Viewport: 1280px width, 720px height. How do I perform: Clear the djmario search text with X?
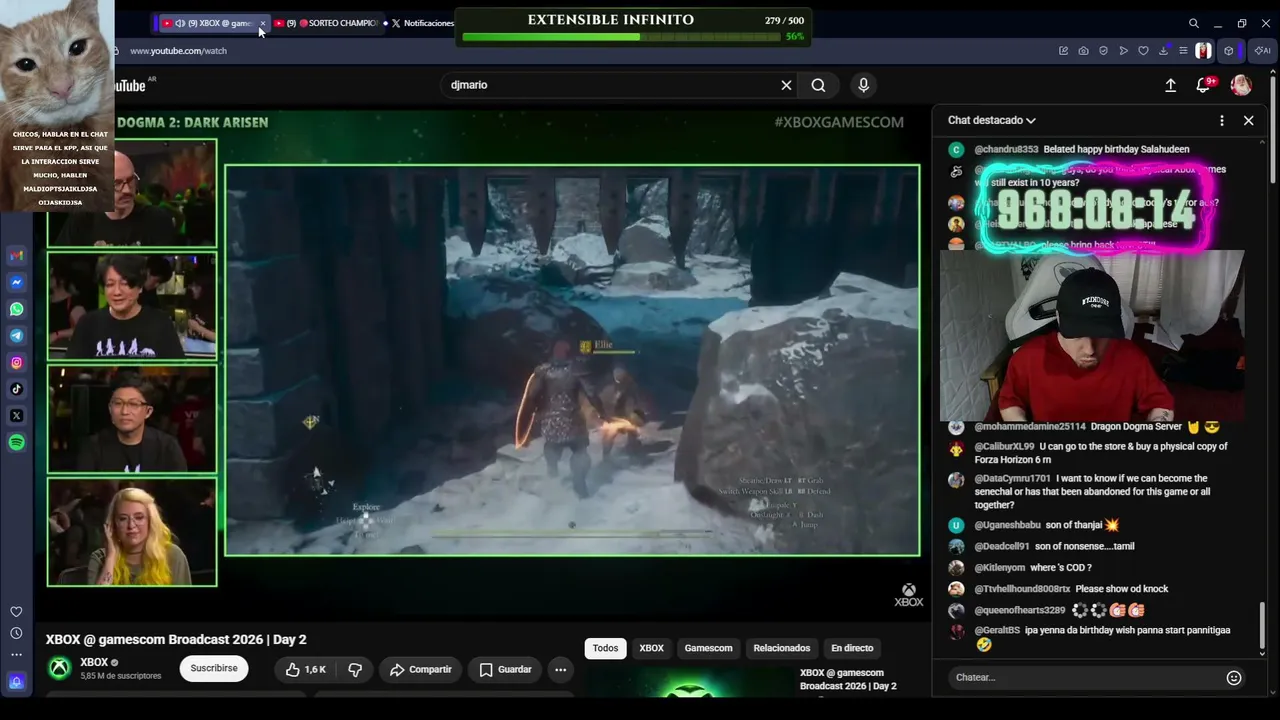(x=786, y=85)
